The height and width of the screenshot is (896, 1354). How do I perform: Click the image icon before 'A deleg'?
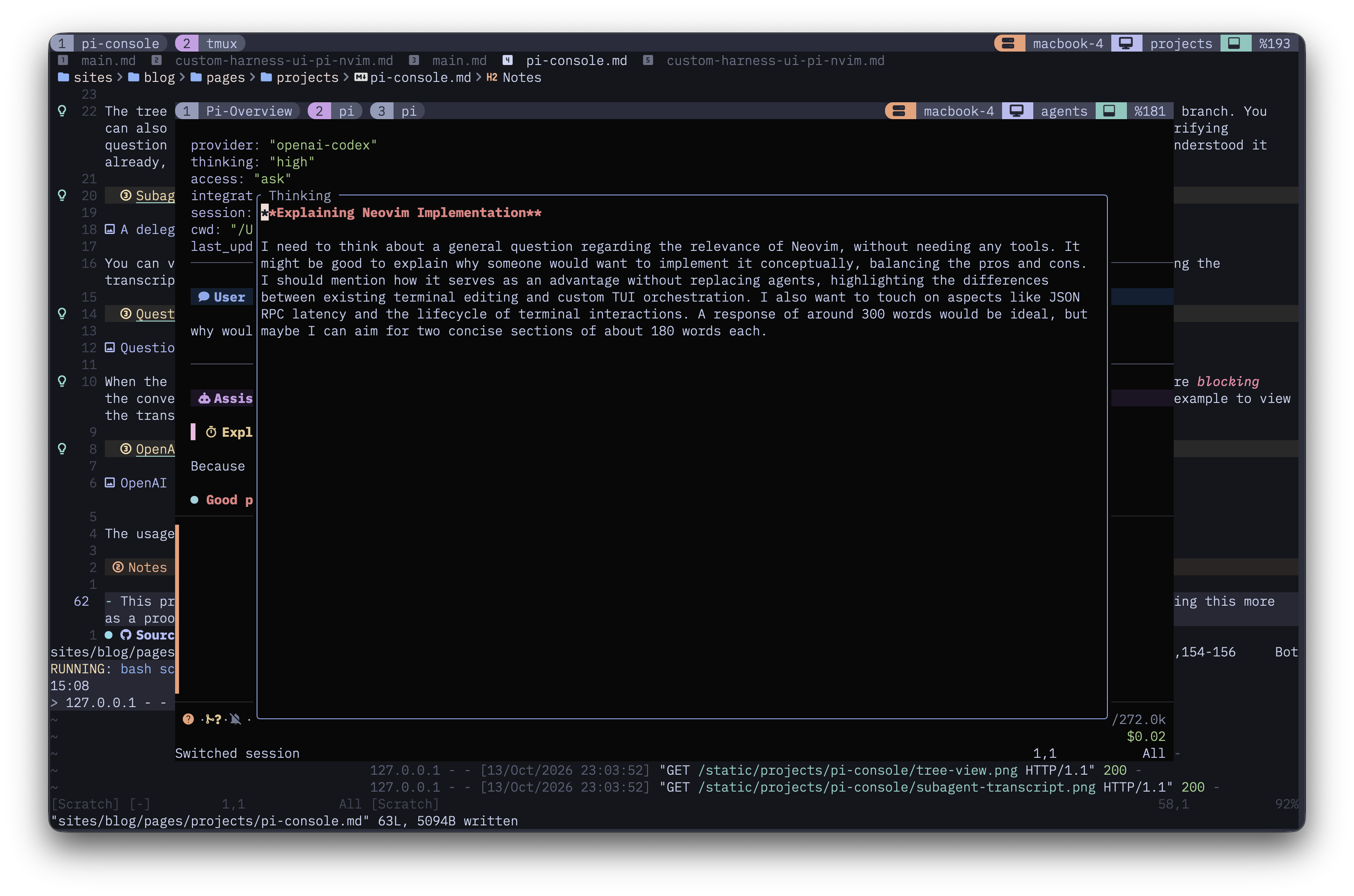[x=110, y=229]
